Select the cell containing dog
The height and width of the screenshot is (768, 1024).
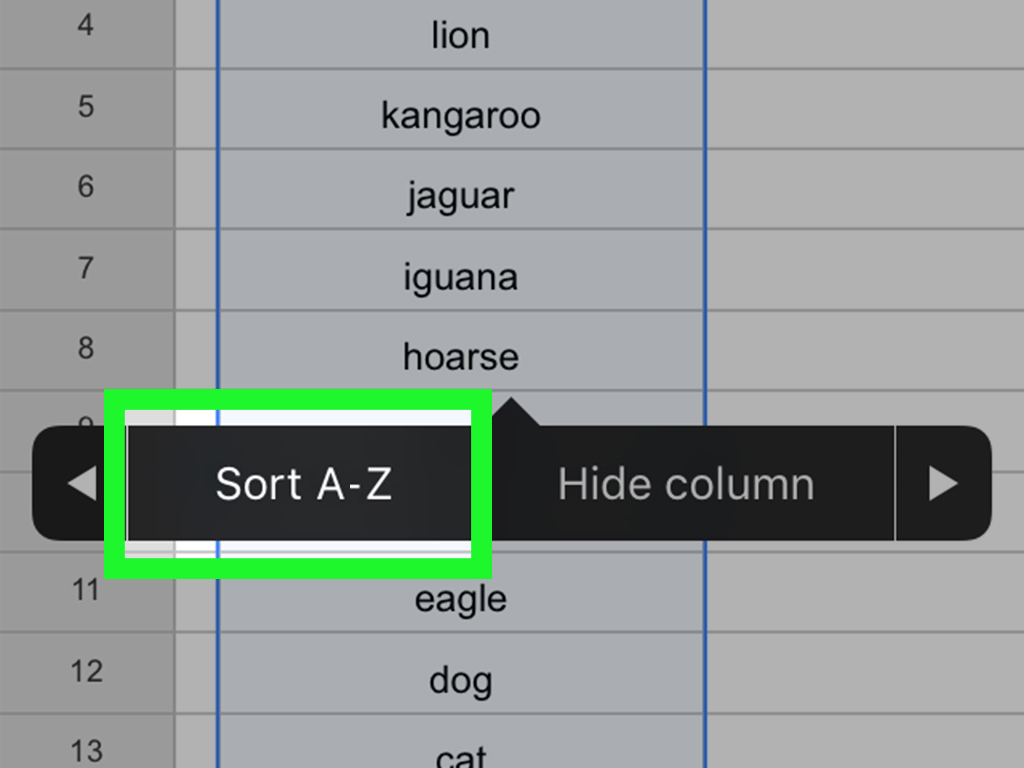click(460, 679)
